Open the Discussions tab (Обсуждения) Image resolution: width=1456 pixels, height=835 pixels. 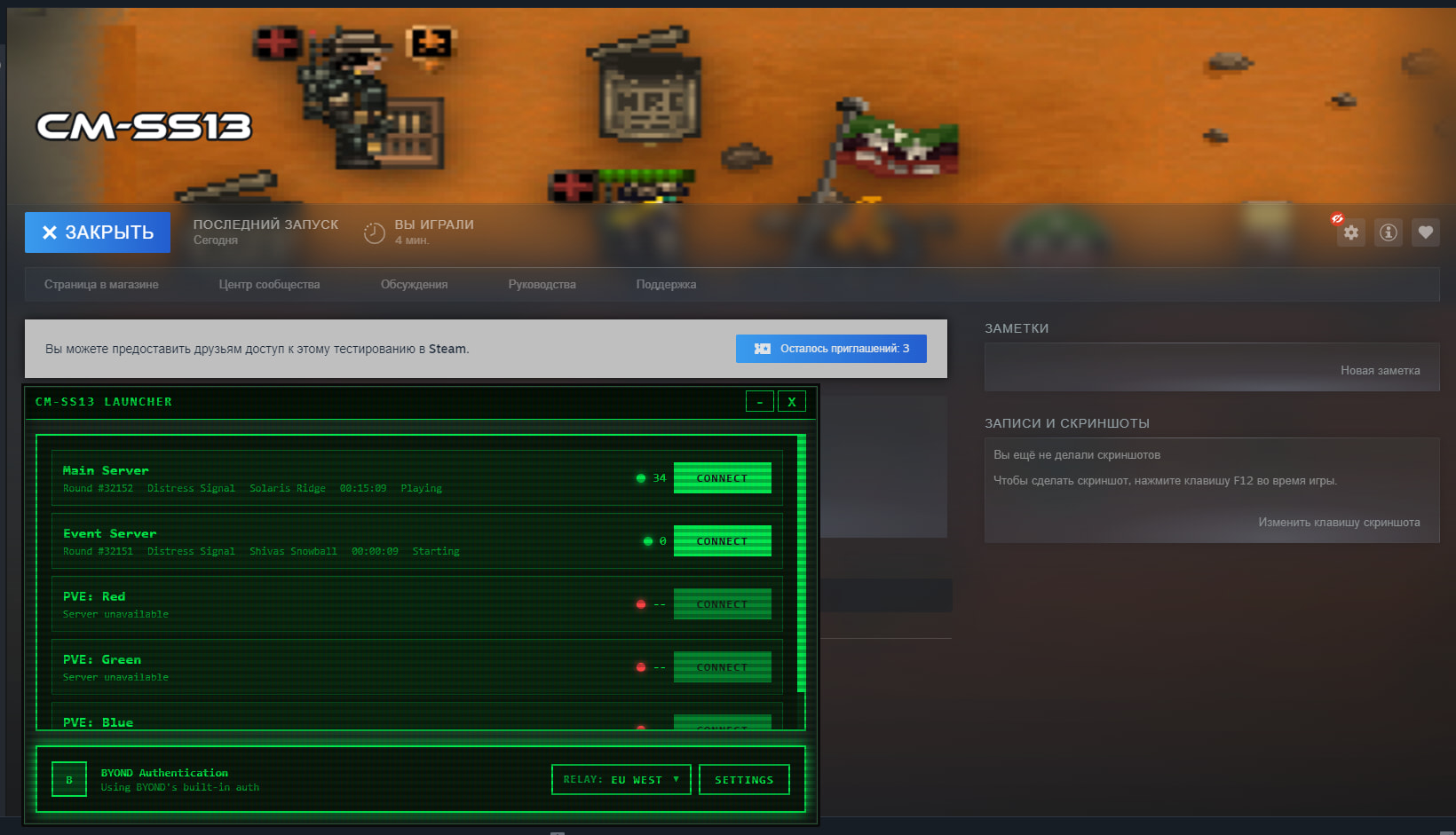tap(414, 285)
